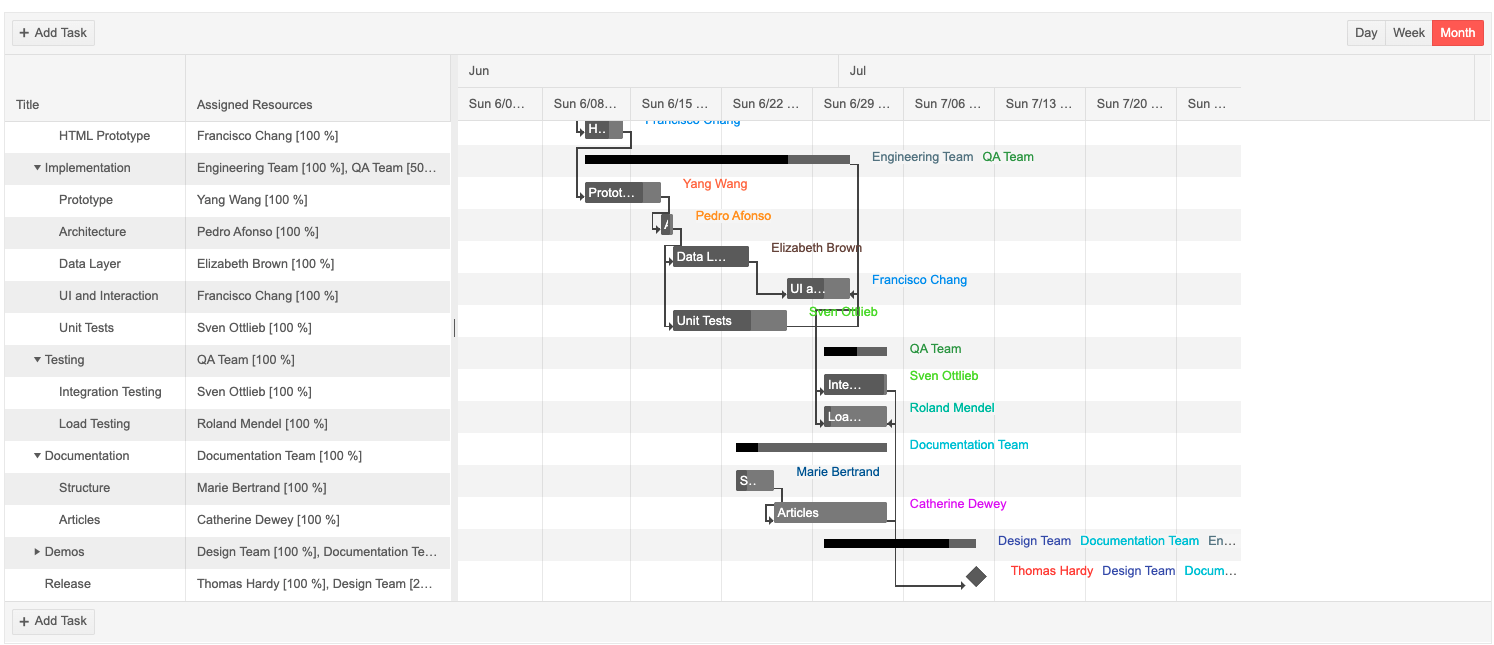Select the Articles task bar in chart

830,513
